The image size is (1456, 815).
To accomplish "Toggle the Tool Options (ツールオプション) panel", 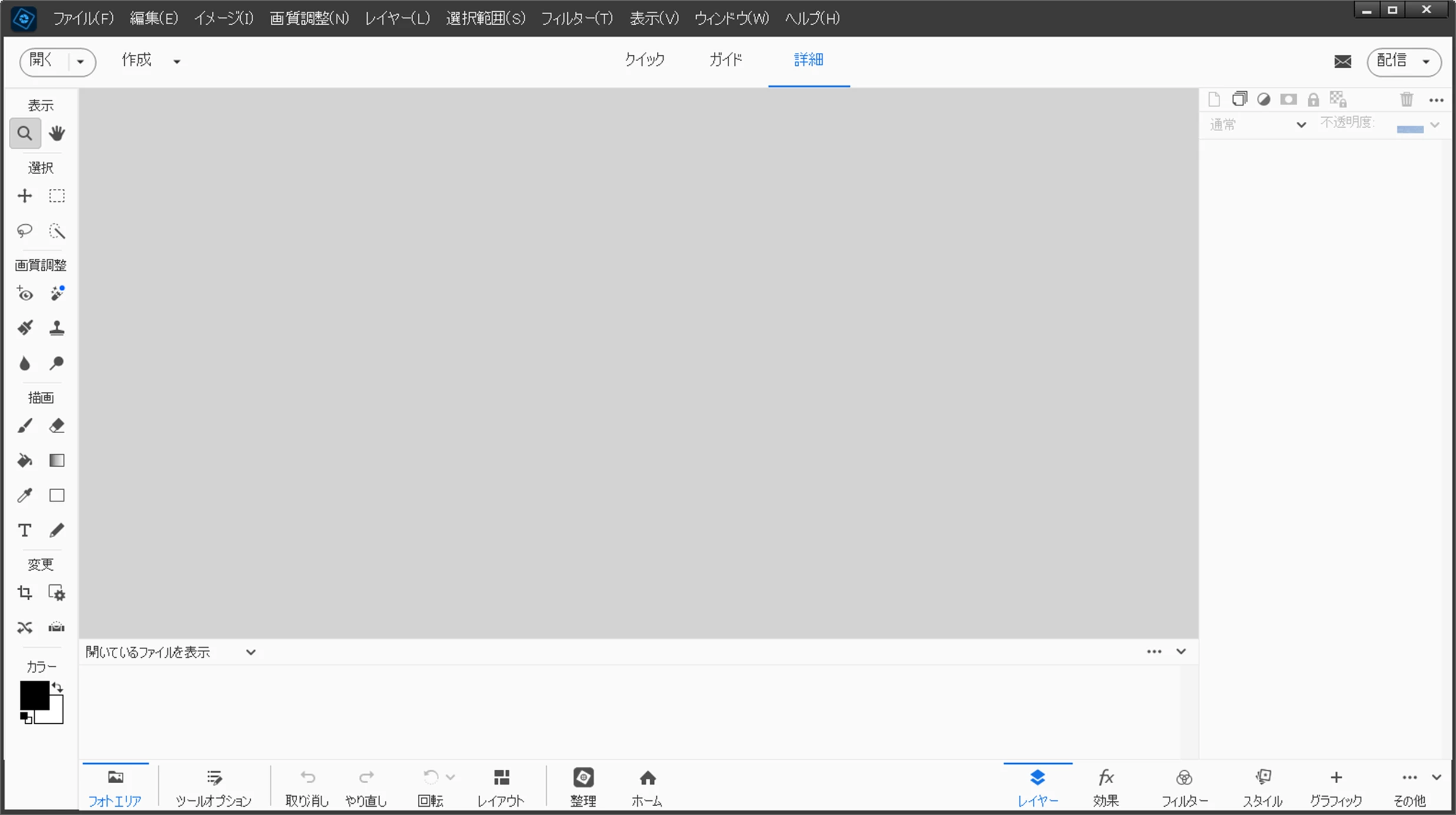I will [214, 787].
